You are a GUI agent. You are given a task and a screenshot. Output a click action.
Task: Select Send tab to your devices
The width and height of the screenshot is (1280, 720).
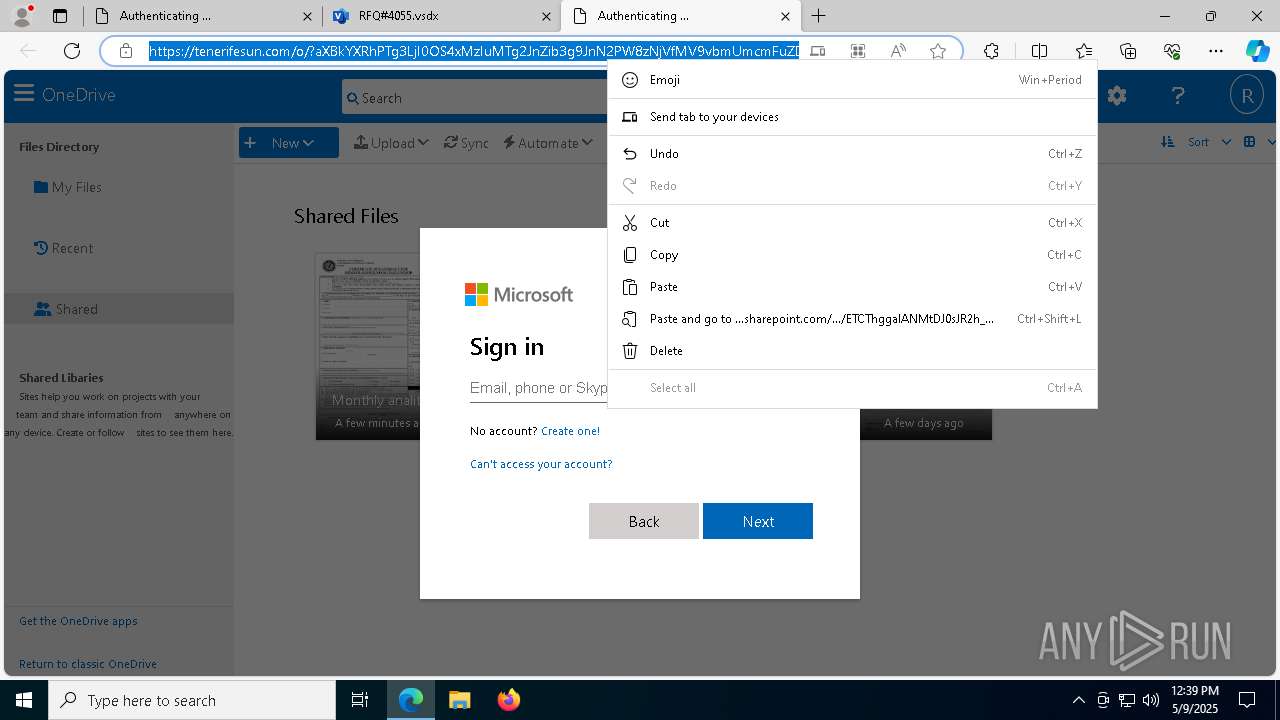click(x=852, y=117)
